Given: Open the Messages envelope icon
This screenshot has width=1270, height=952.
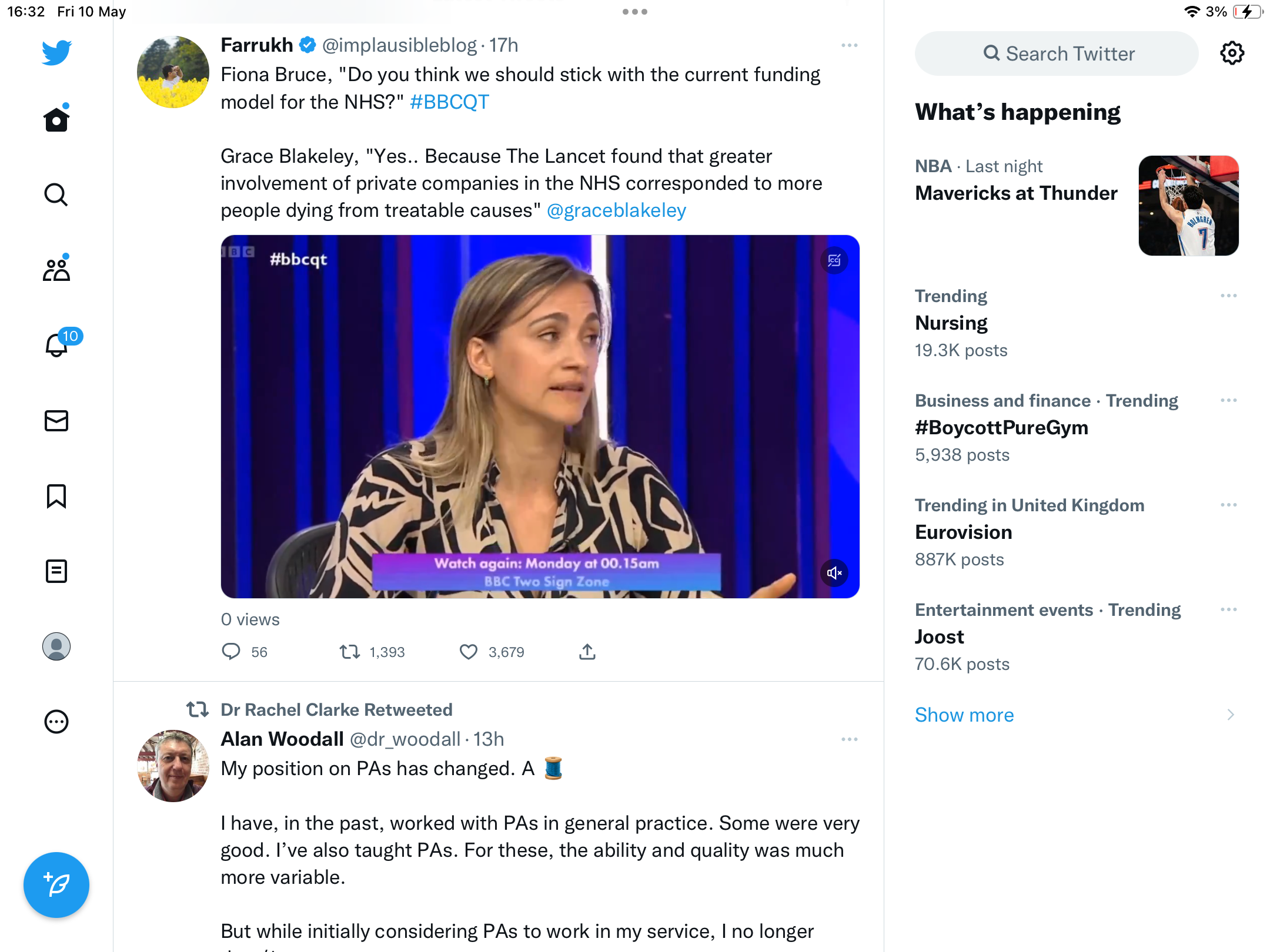Looking at the screenshot, I should [x=56, y=421].
